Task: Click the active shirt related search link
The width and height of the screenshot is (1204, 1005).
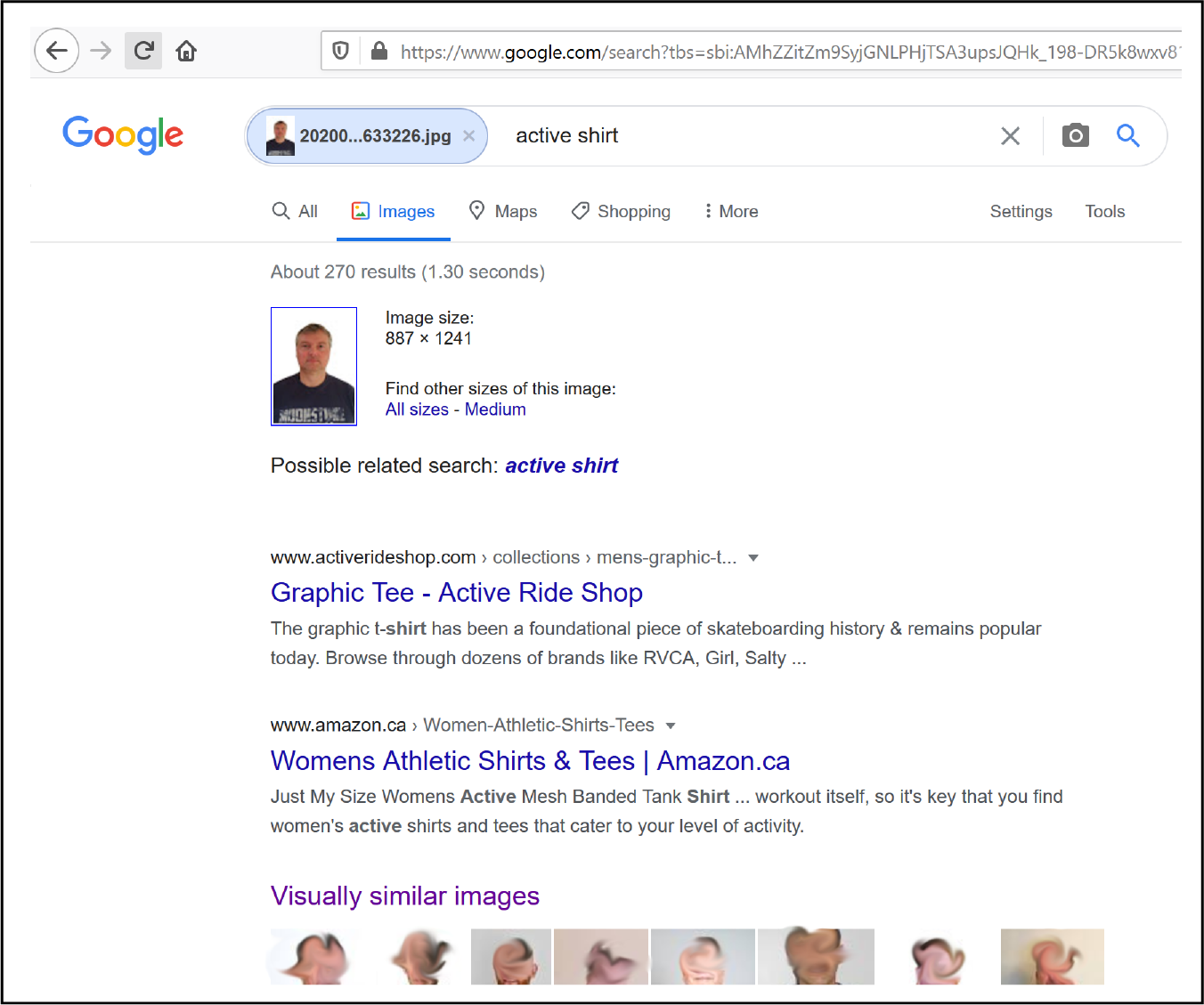Action: (x=561, y=465)
